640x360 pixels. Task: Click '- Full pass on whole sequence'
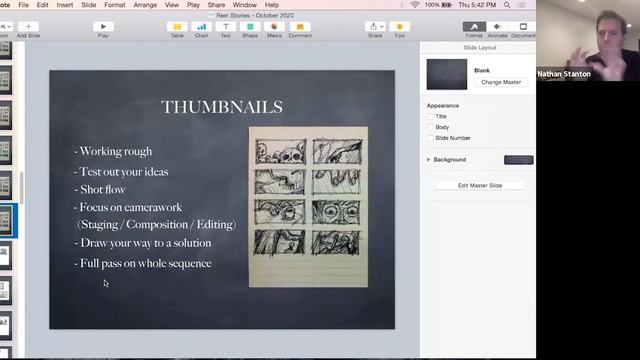tap(143, 263)
